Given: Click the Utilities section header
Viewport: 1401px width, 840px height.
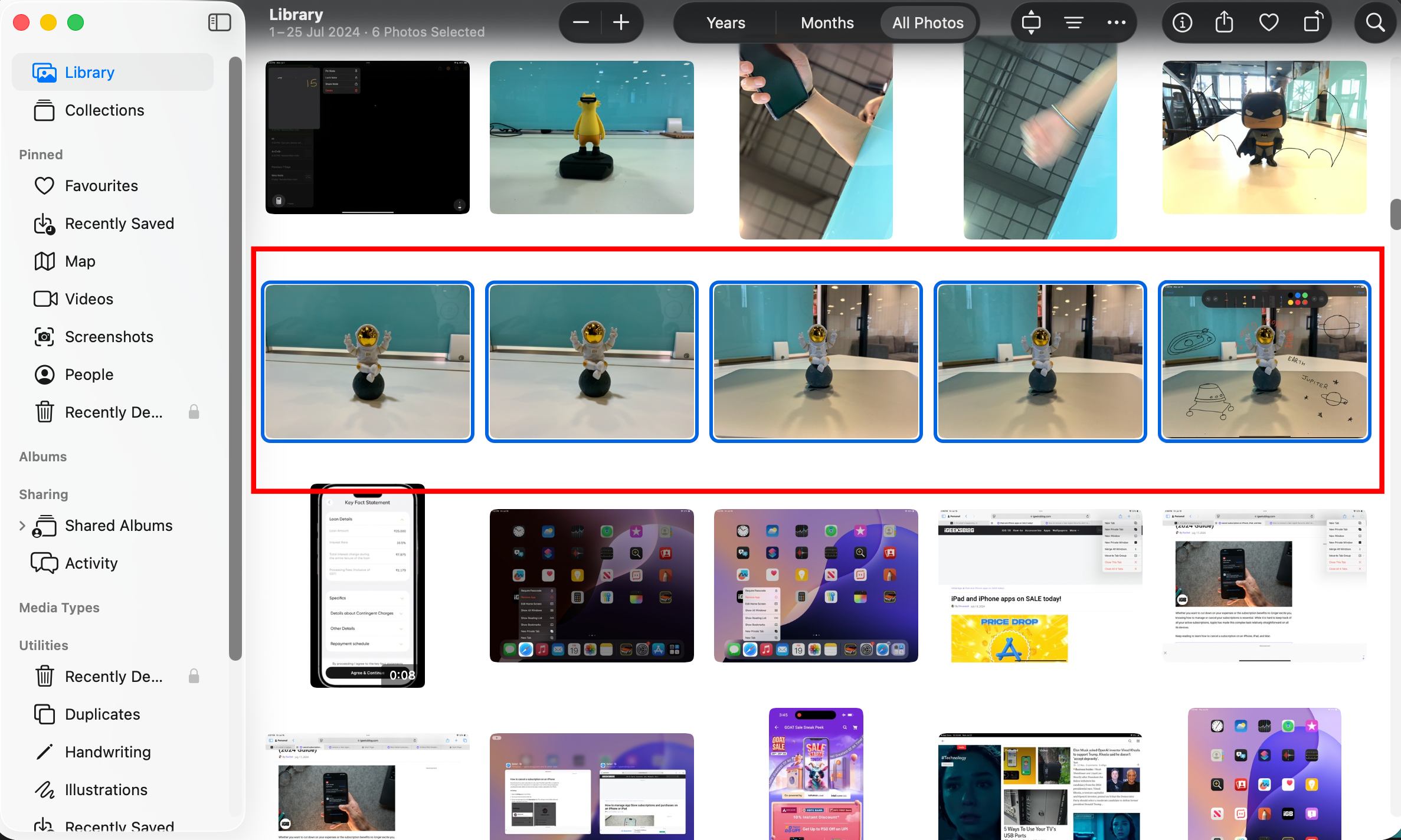Looking at the screenshot, I should click(43, 645).
